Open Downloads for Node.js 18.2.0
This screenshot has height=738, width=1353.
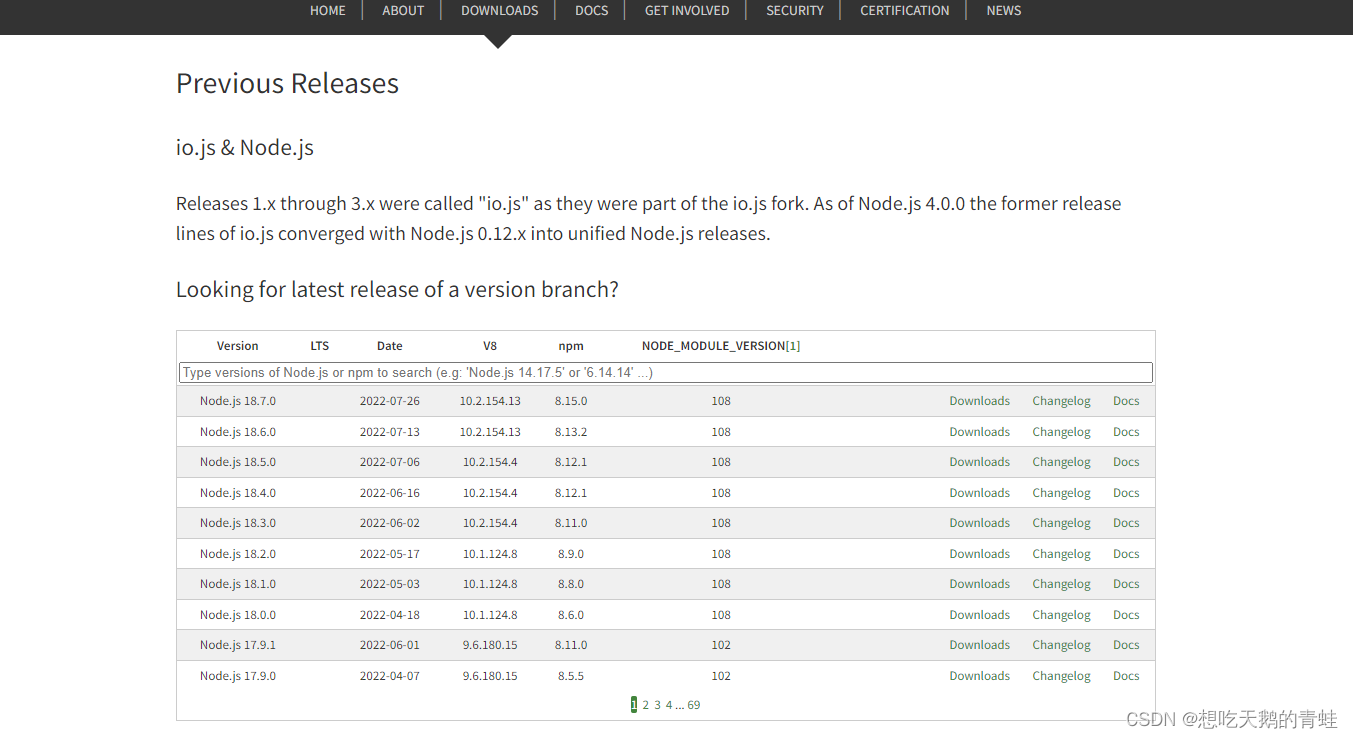(x=980, y=554)
